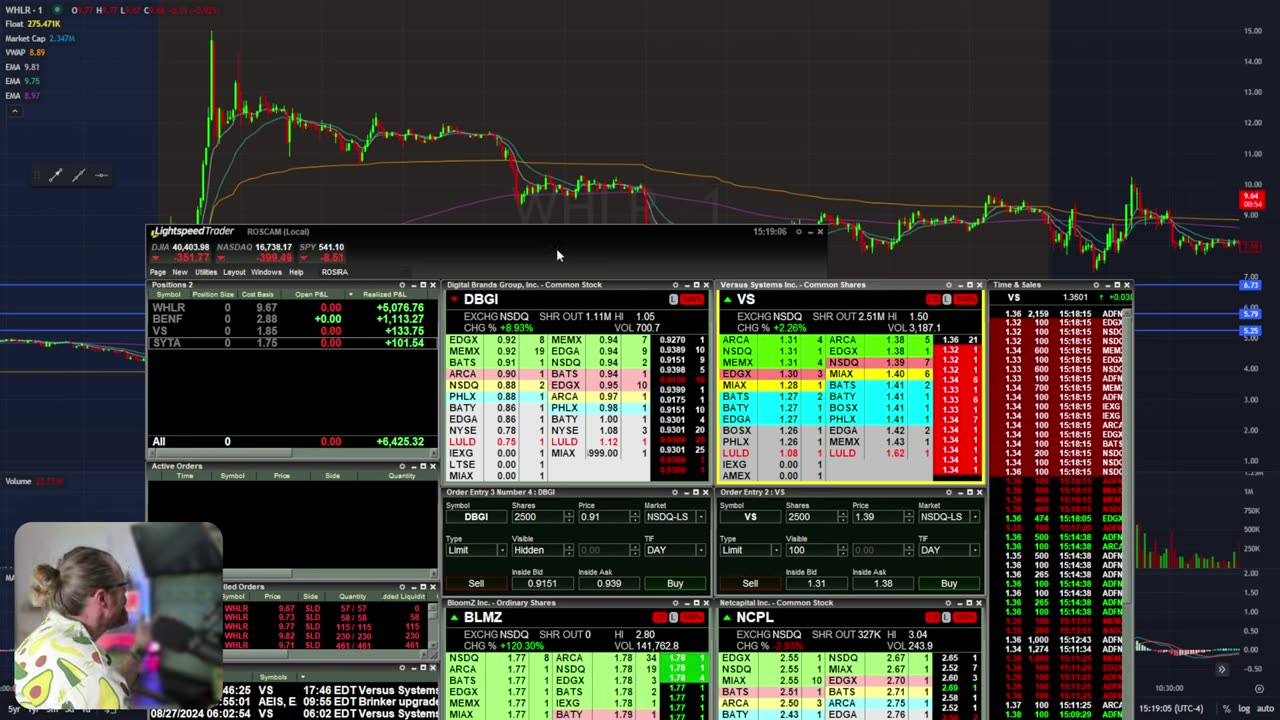Click the Buy button for VS
Screen dimensions: 1280x720
(949, 583)
